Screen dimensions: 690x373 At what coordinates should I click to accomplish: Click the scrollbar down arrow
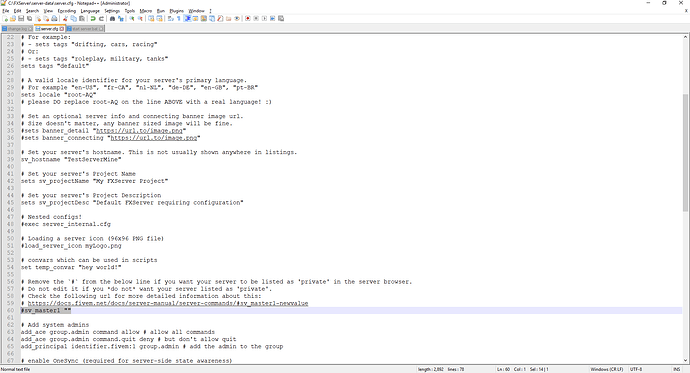(x=686, y=361)
